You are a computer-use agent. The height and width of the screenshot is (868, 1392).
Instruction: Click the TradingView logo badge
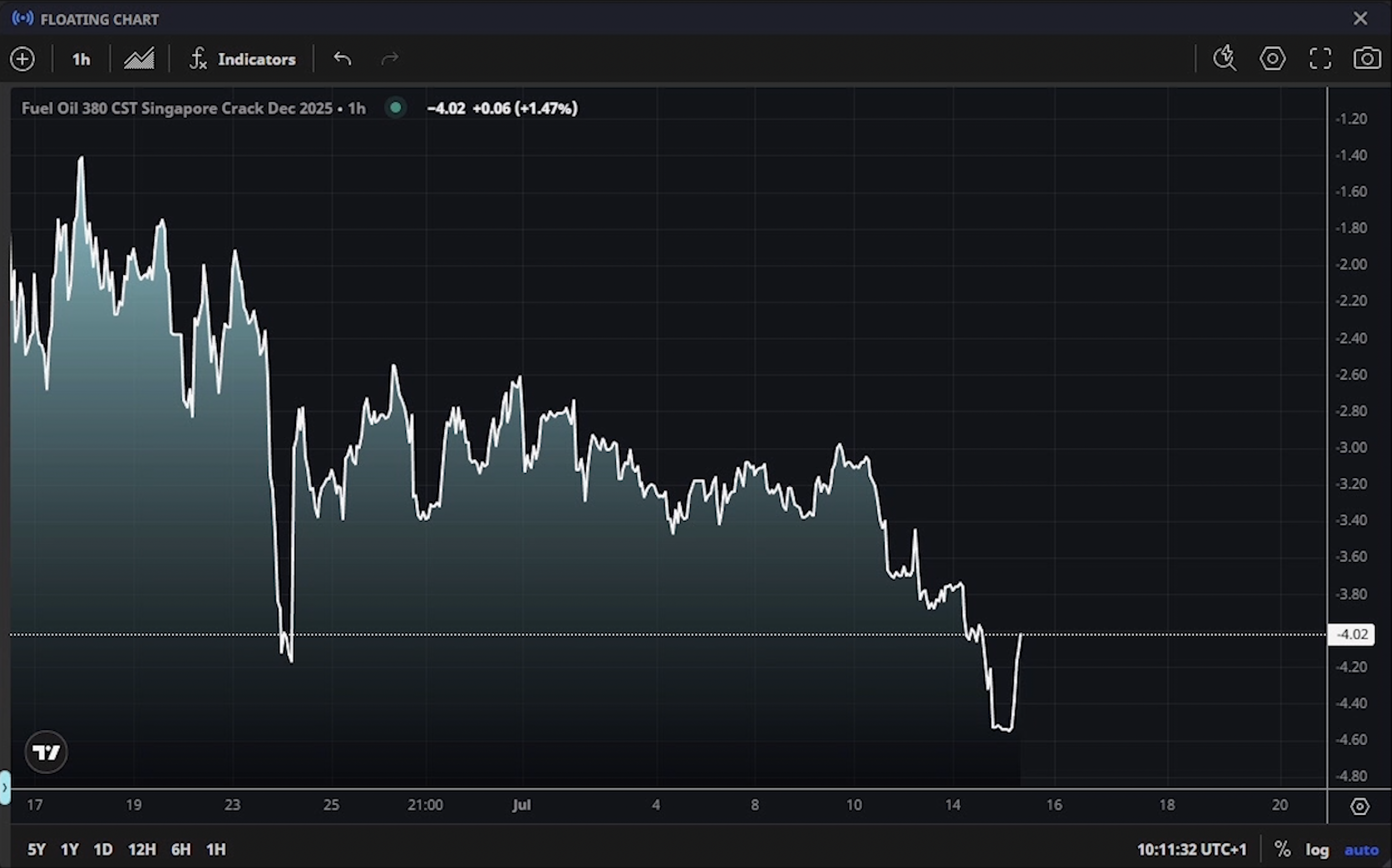tap(46, 752)
